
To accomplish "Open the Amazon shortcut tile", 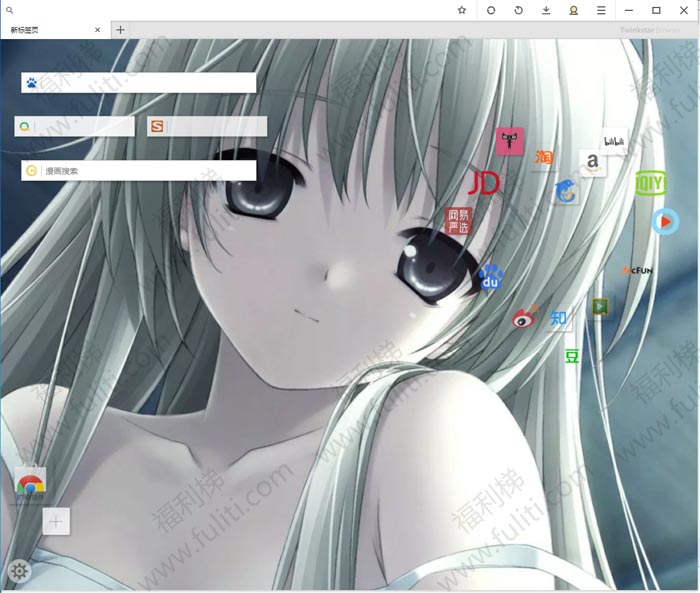I will pyautogui.click(x=593, y=162).
